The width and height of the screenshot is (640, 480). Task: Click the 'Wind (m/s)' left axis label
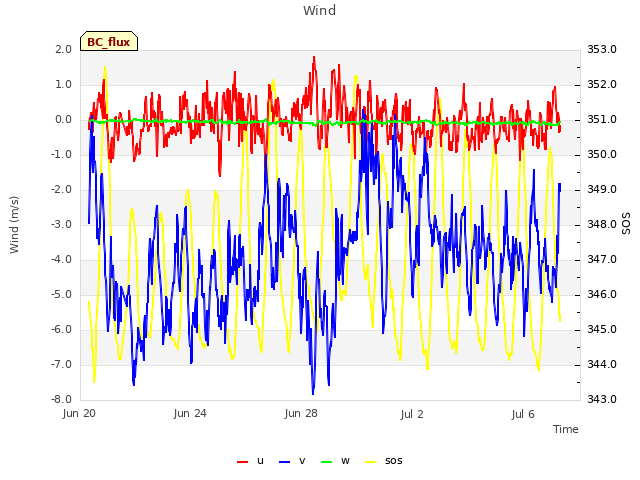tap(14, 225)
